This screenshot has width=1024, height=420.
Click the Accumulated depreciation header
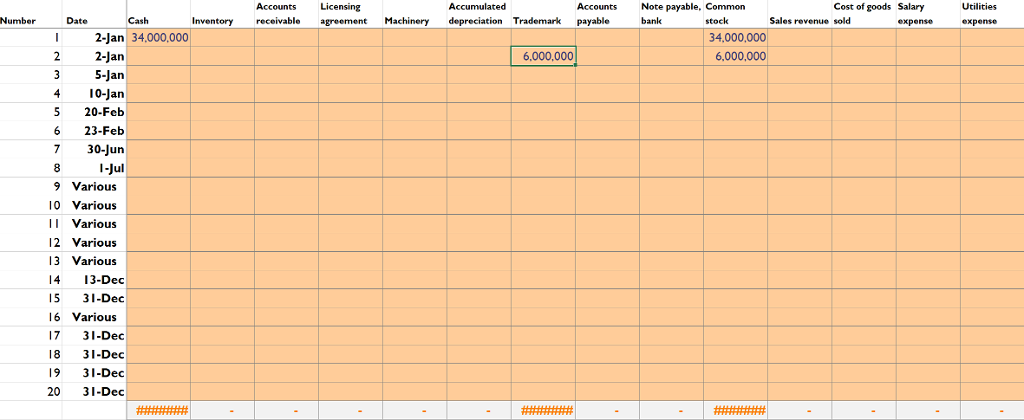[479, 14]
